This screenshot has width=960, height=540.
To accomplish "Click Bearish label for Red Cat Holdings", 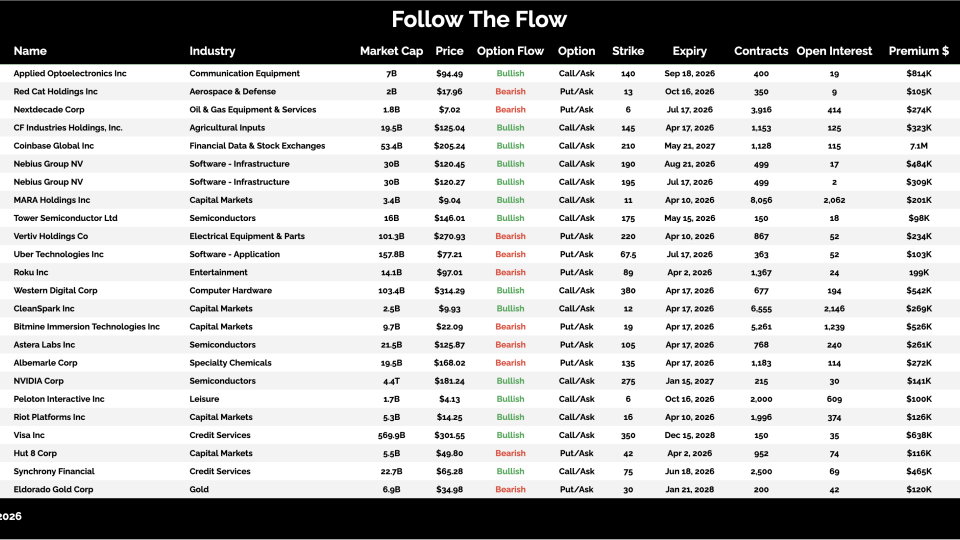I will click(510, 92).
